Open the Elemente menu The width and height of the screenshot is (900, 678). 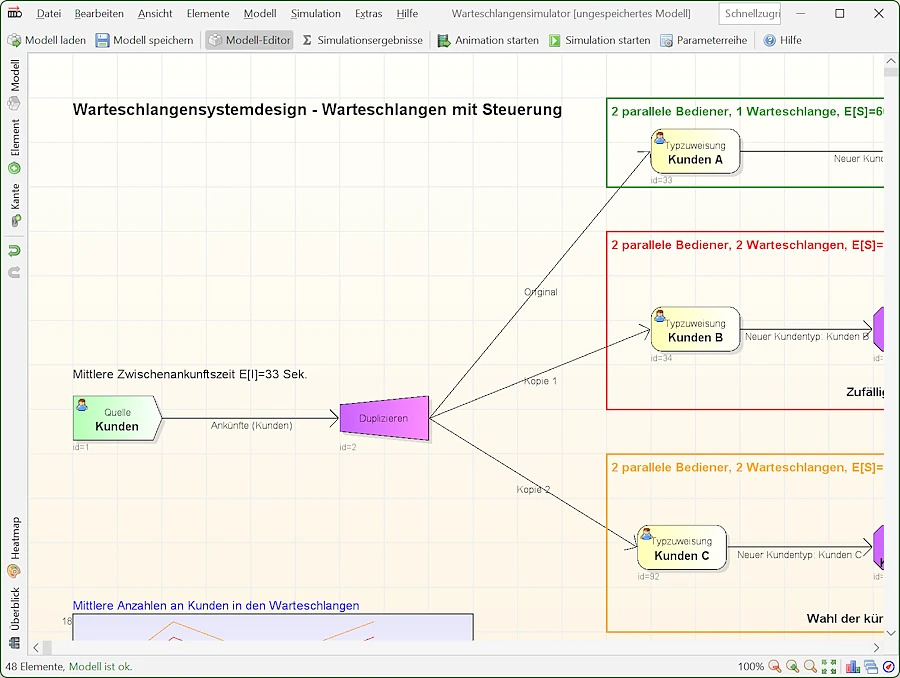(208, 13)
